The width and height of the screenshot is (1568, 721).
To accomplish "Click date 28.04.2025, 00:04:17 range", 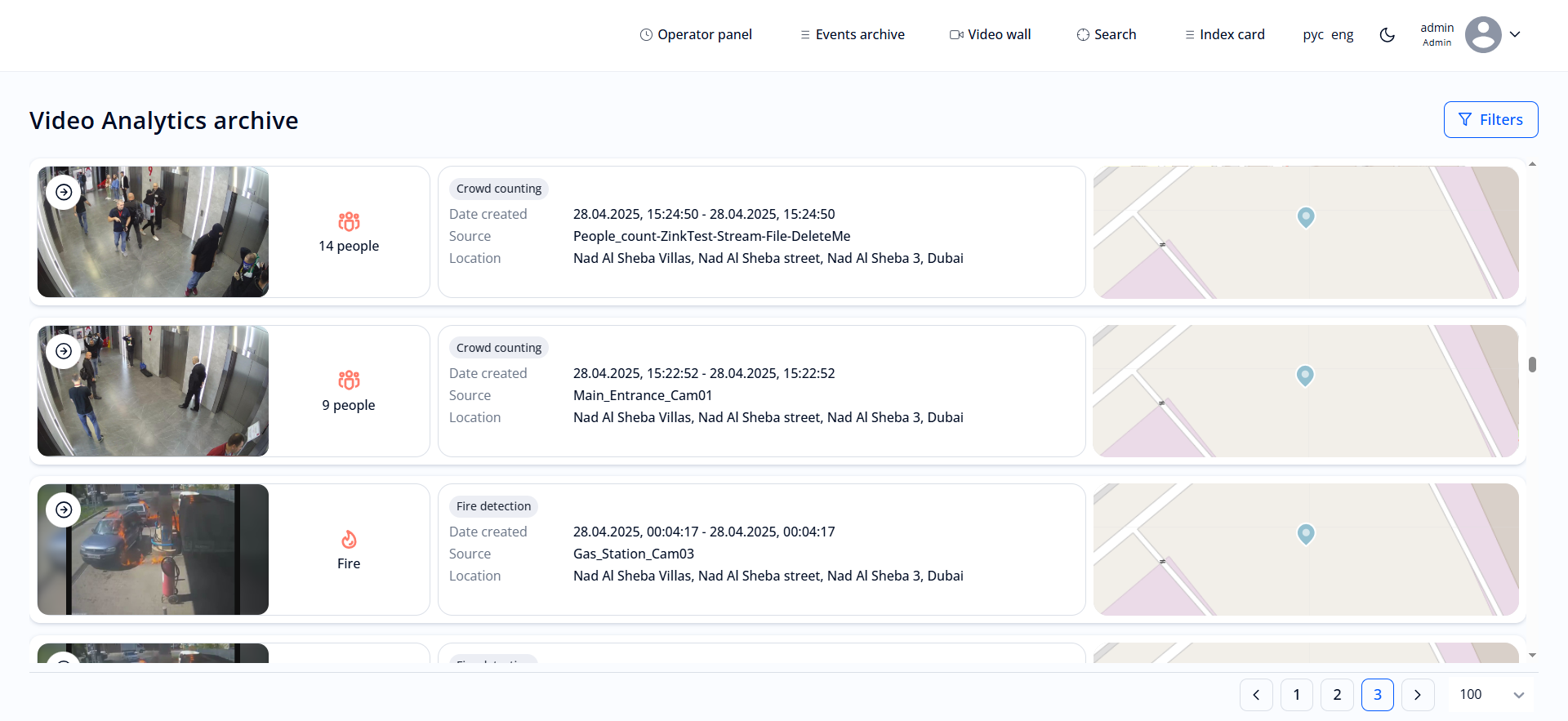I will 704,532.
